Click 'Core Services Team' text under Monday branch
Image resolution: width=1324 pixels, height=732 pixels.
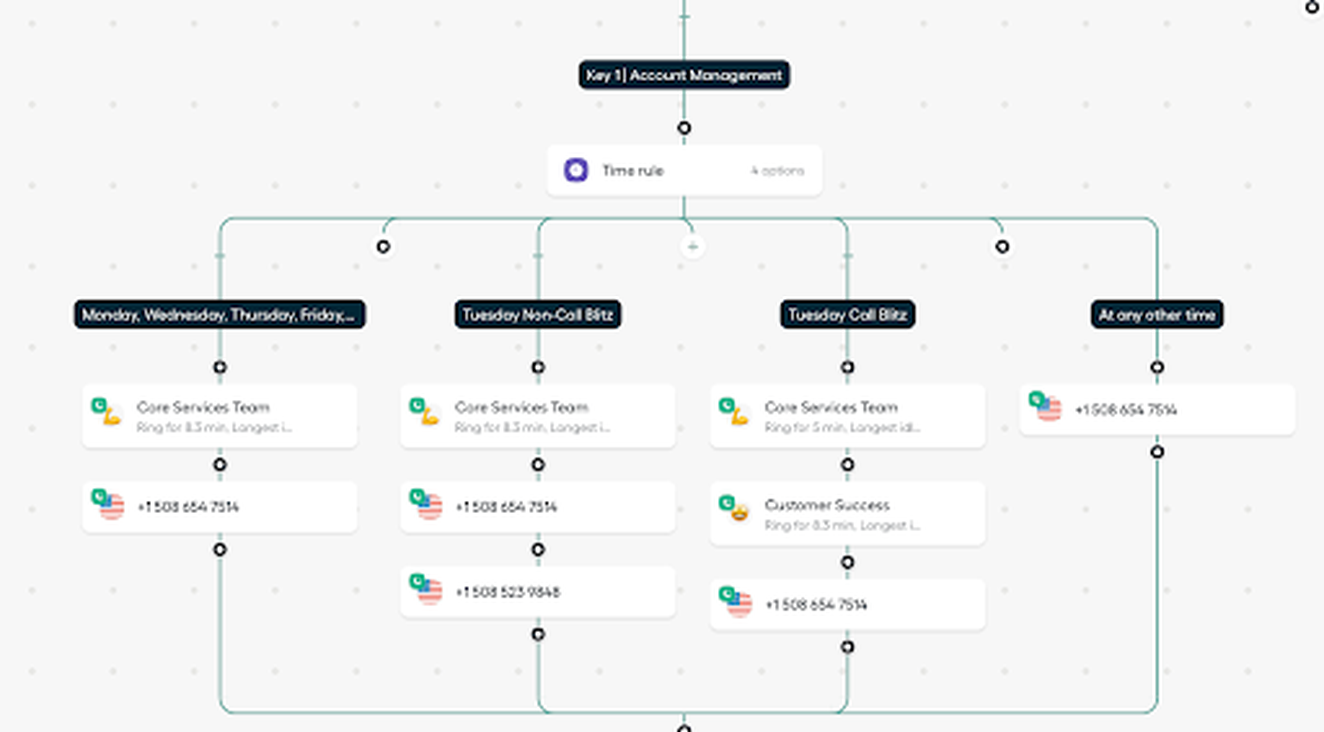pyautogui.click(x=203, y=407)
